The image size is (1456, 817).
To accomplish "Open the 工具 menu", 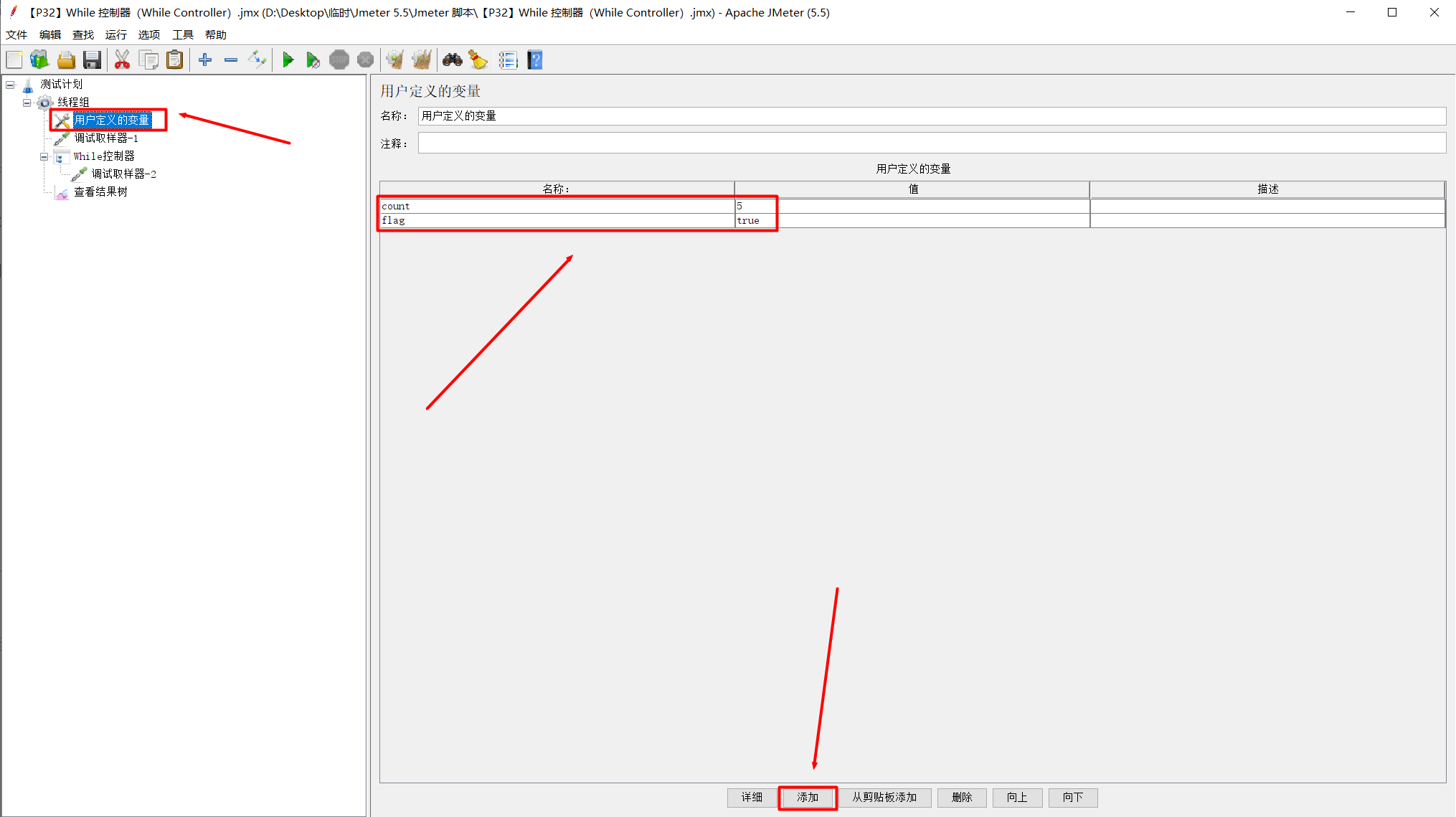I will (182, 34).
